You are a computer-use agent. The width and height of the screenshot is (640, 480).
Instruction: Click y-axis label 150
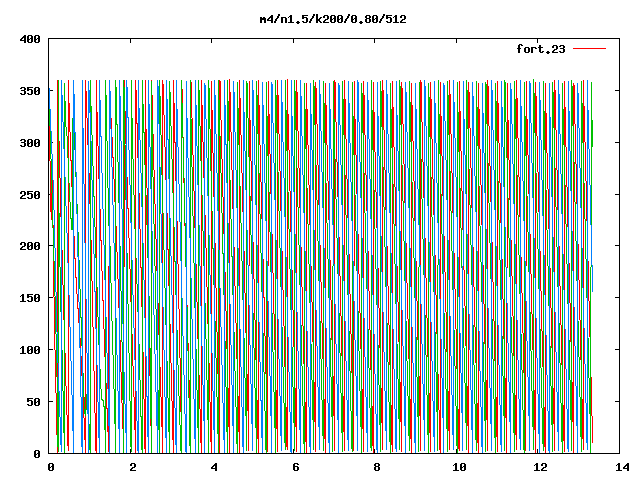(x=30, y=298)
